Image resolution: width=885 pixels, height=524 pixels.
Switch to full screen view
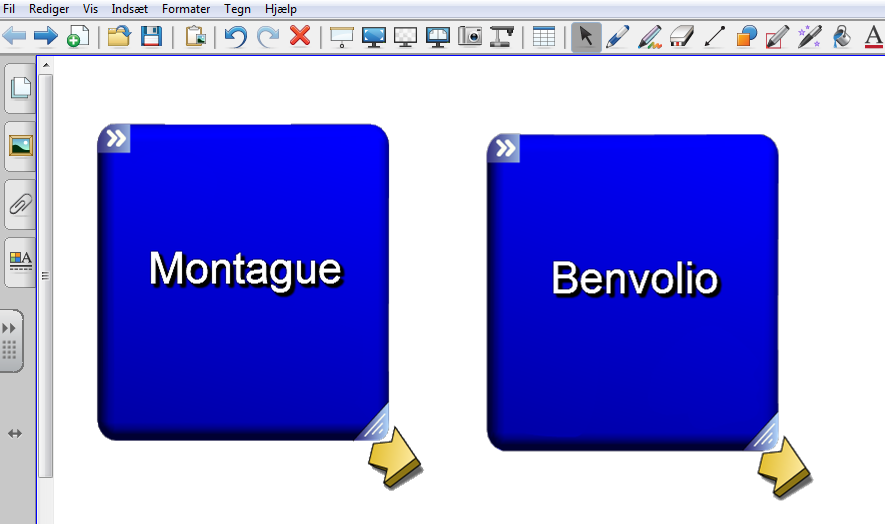pyautogui.click(x=374, y=37)
